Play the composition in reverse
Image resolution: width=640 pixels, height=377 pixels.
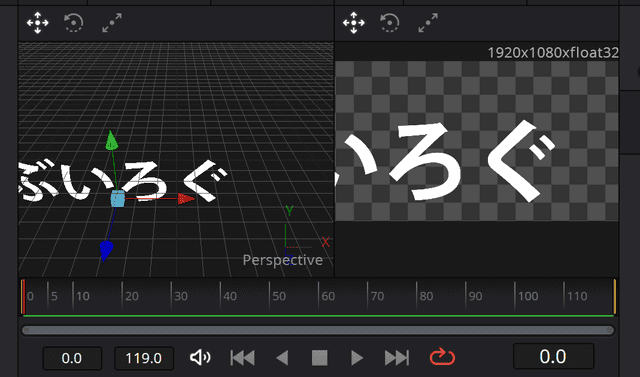click(282, 358)
